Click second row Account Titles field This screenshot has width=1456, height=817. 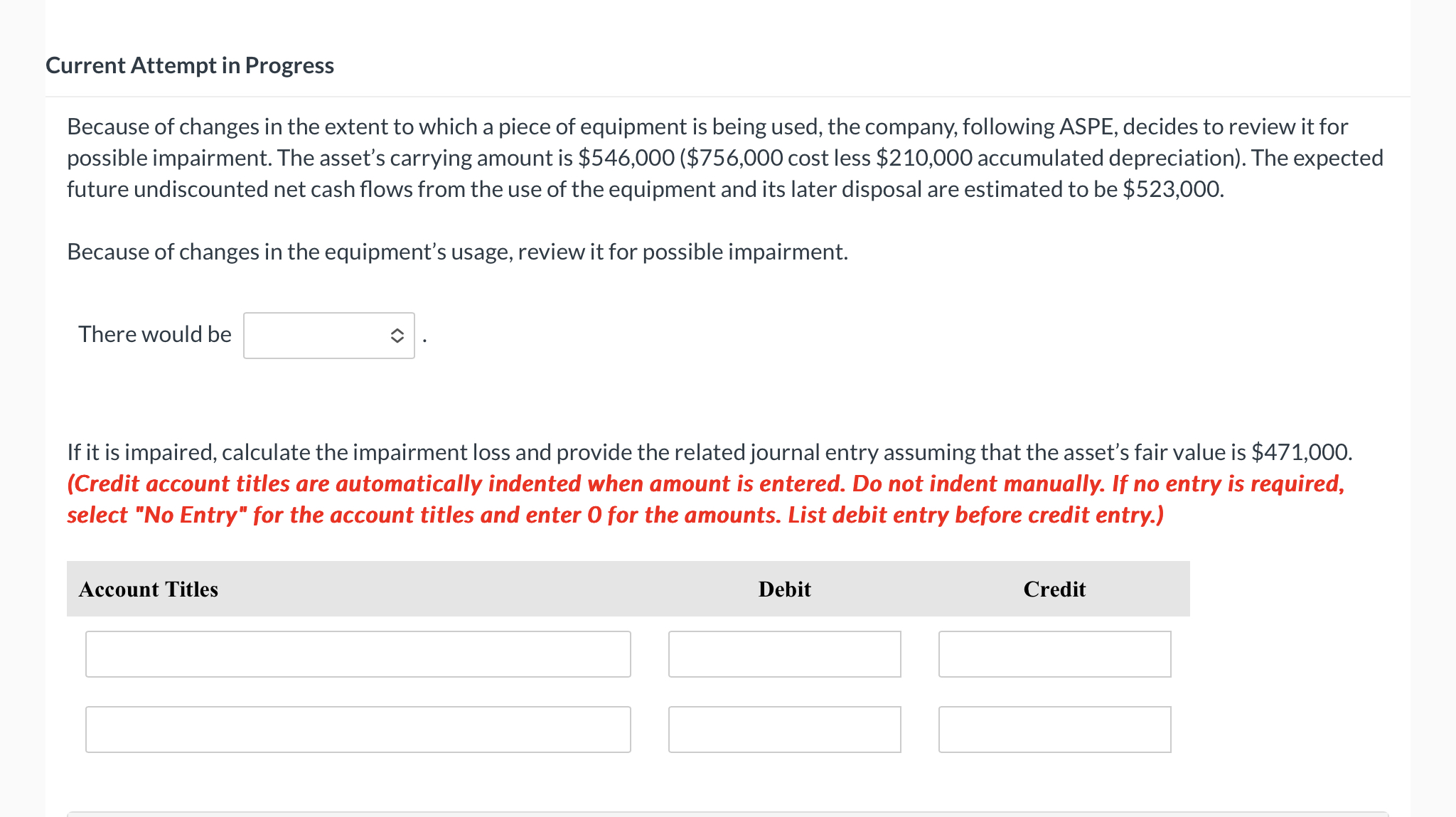tap(358, 730)
